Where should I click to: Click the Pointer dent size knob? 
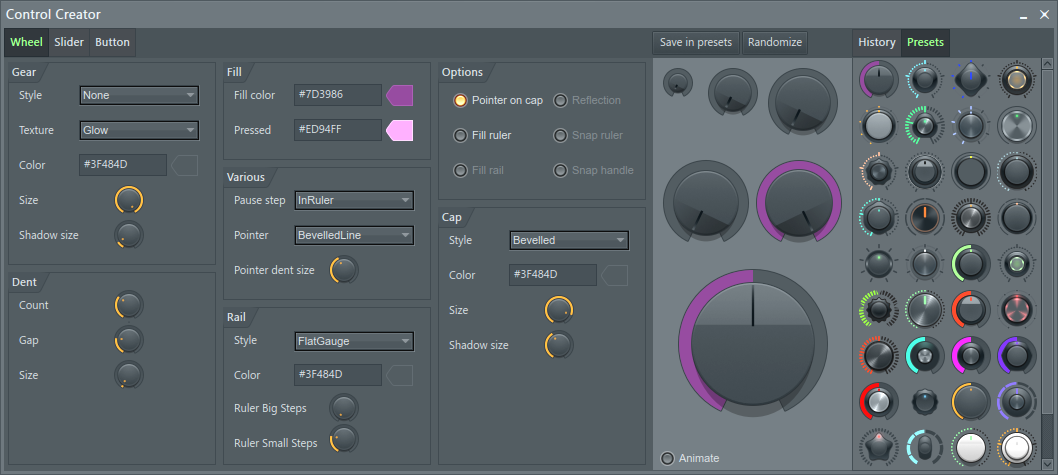coord(343,270)
